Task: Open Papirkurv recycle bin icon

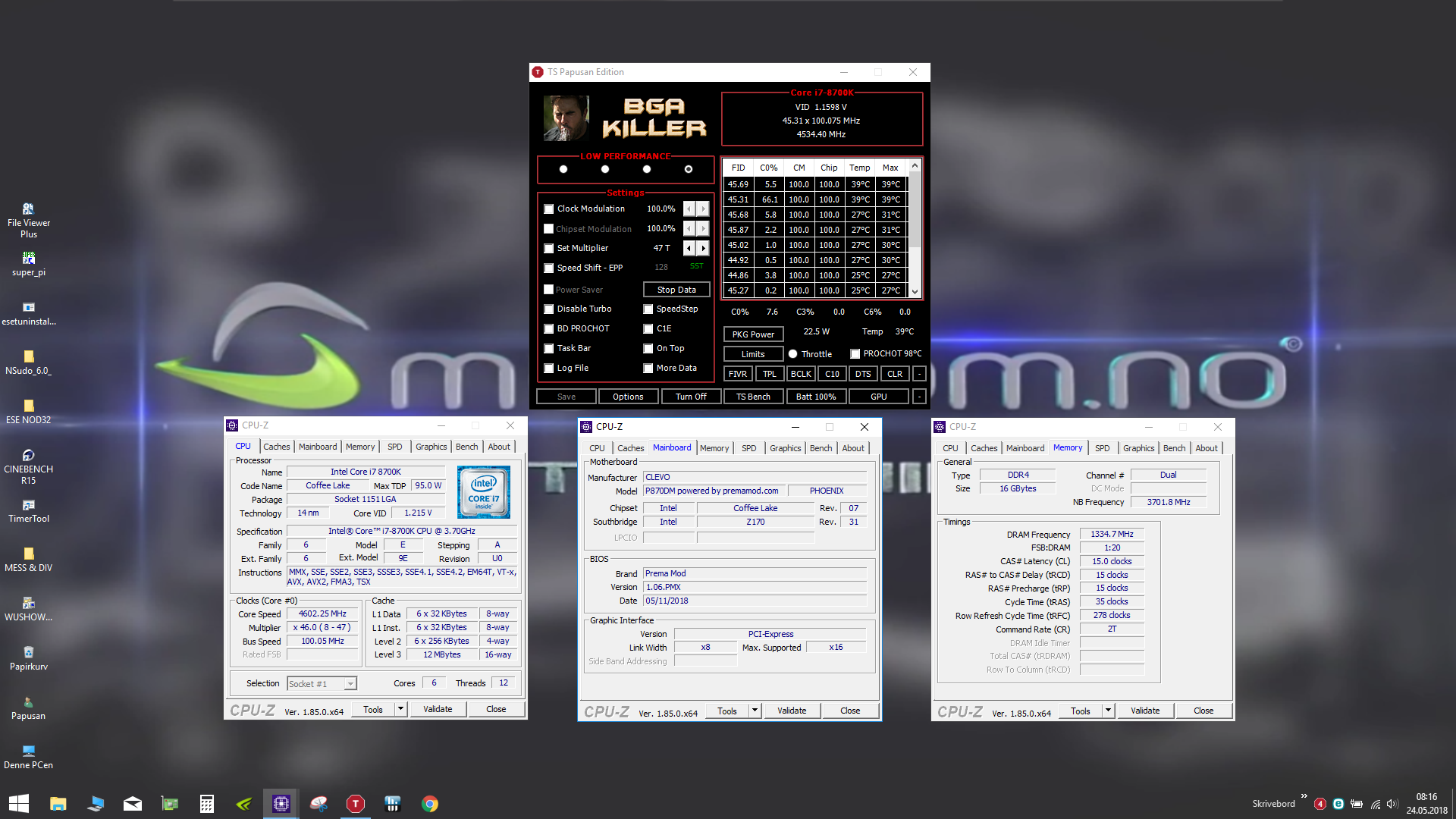Action: pos(28,657)
